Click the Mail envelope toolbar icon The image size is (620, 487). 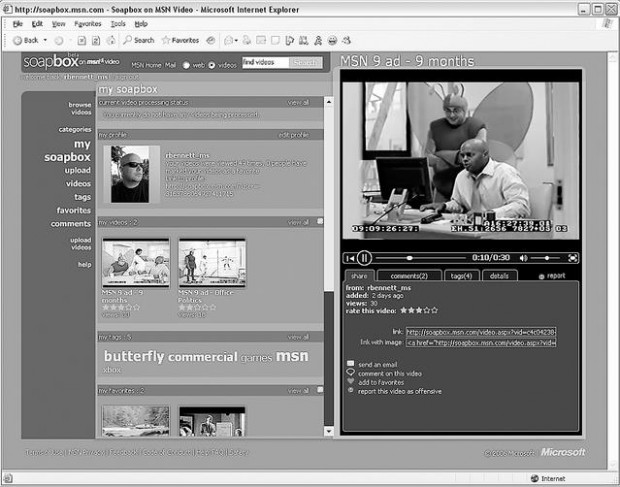tap(229, 40)
